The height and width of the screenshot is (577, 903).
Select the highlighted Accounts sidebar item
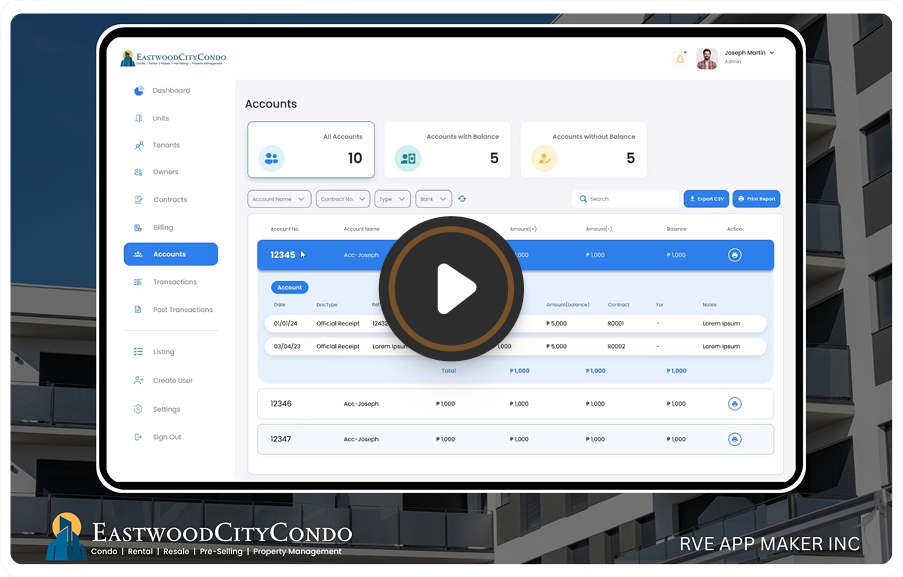coord(170,254)
